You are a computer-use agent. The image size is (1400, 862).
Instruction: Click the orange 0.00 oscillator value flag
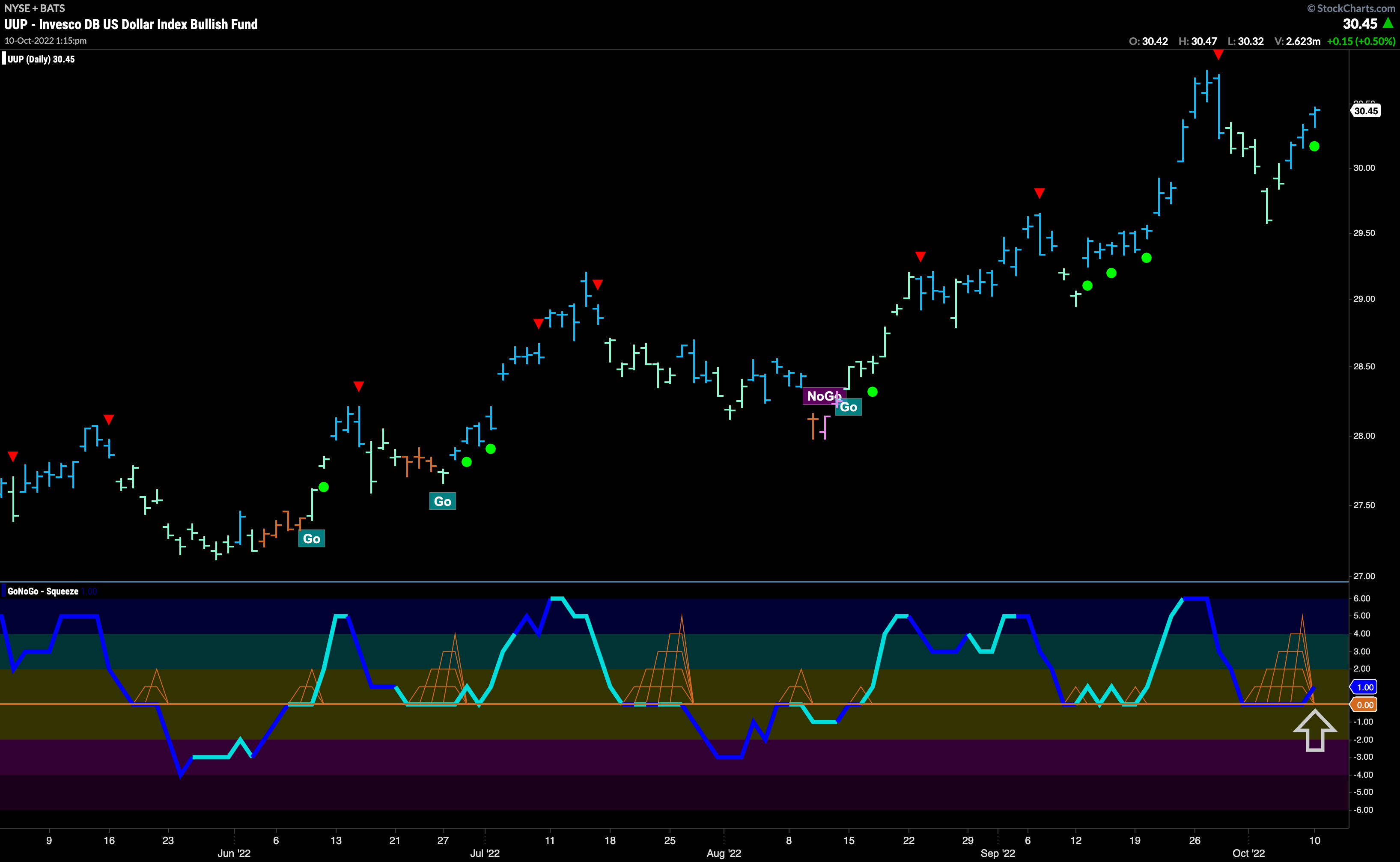tap(1364, 705)
